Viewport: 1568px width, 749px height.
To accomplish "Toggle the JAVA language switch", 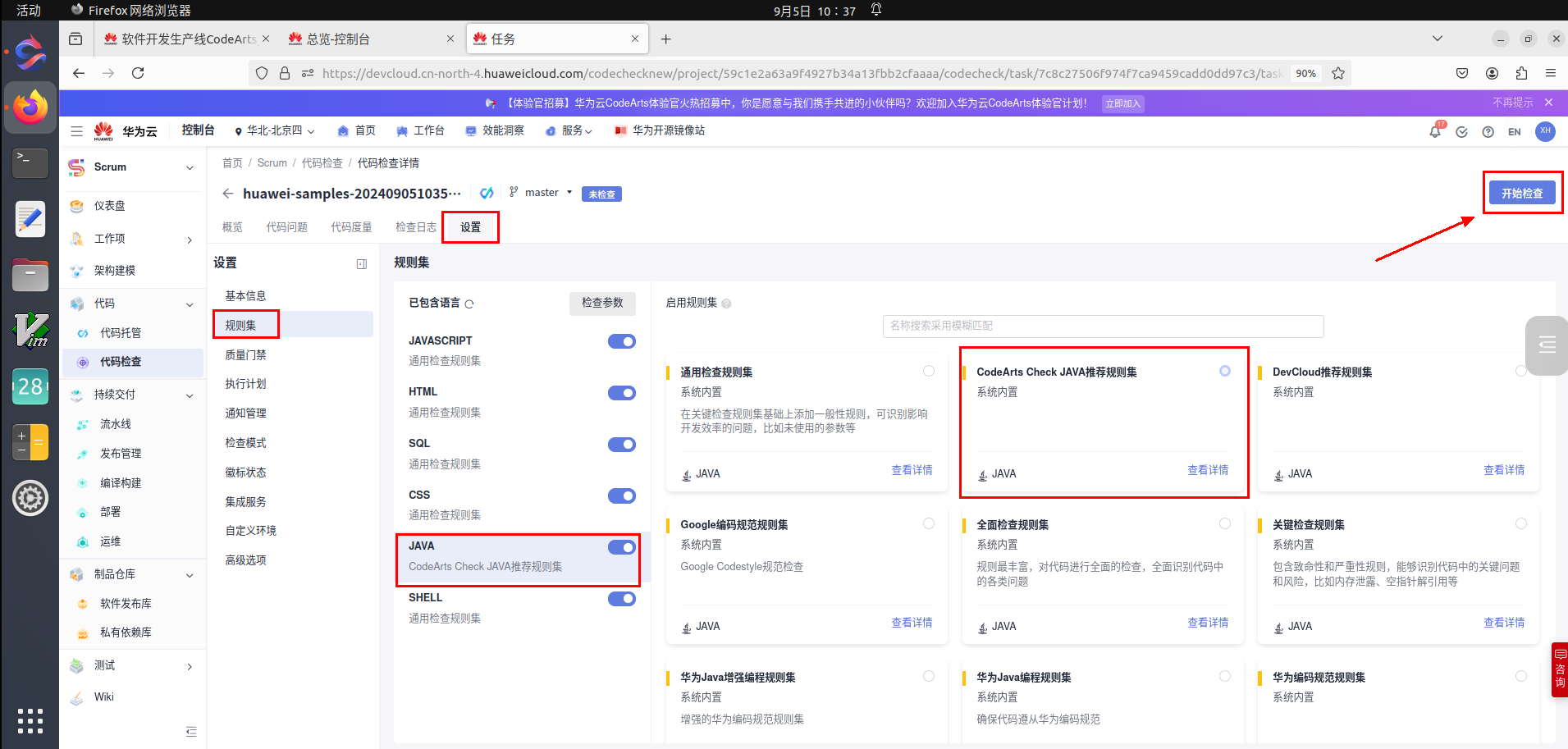I will pyautogui.click(x=622, y=547).
